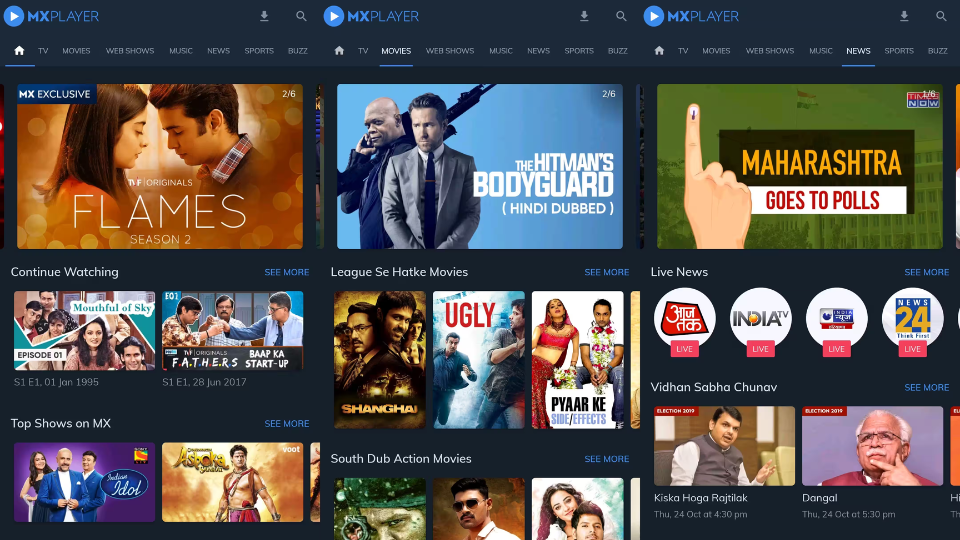Click See More for League Se Hatke Movies
The image size is (960, 540).
click(607, 272)
